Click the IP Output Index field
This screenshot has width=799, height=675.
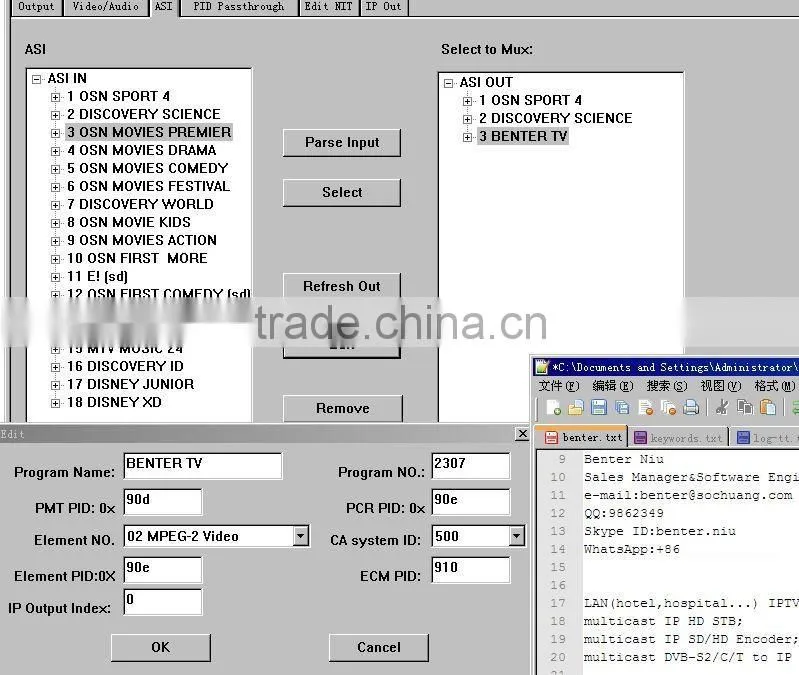tap(163, 602)
